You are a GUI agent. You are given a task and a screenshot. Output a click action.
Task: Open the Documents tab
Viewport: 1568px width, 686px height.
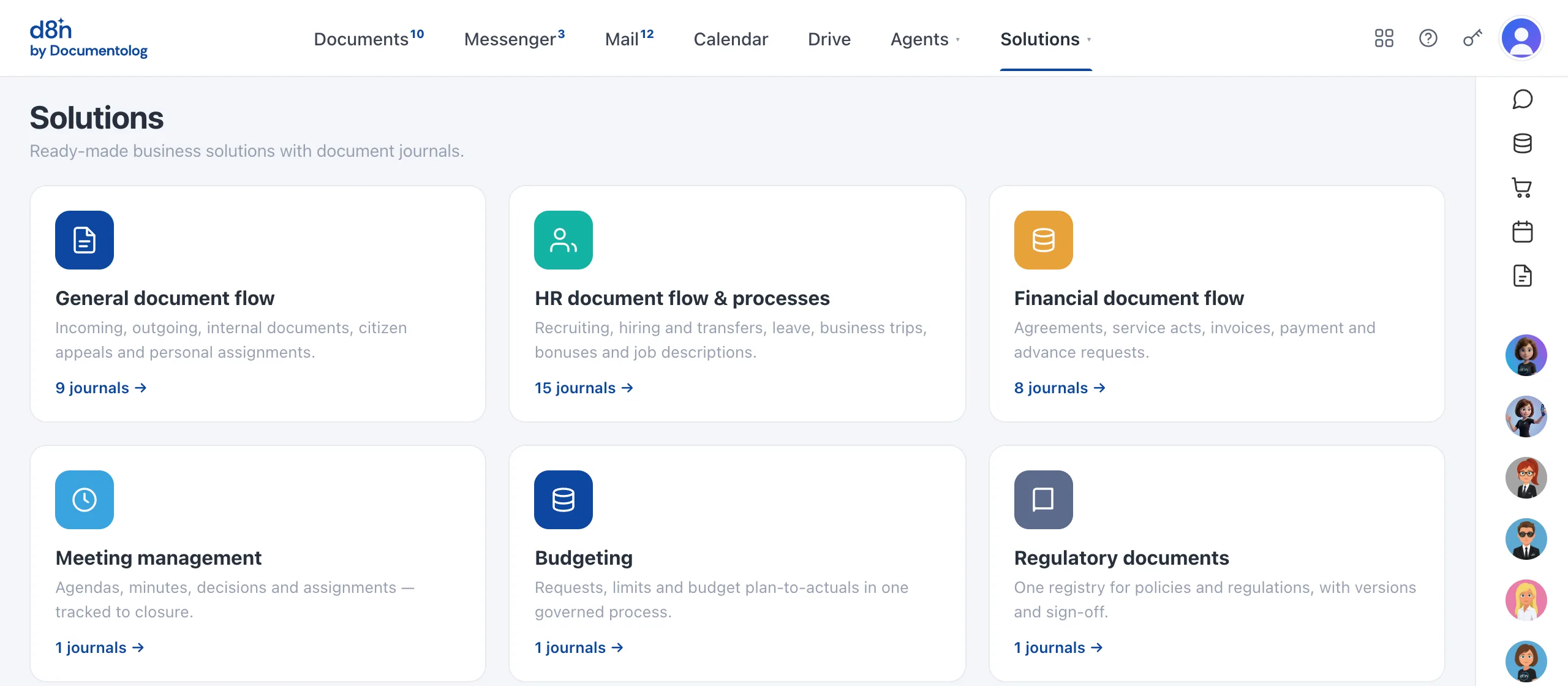(369, 39)
